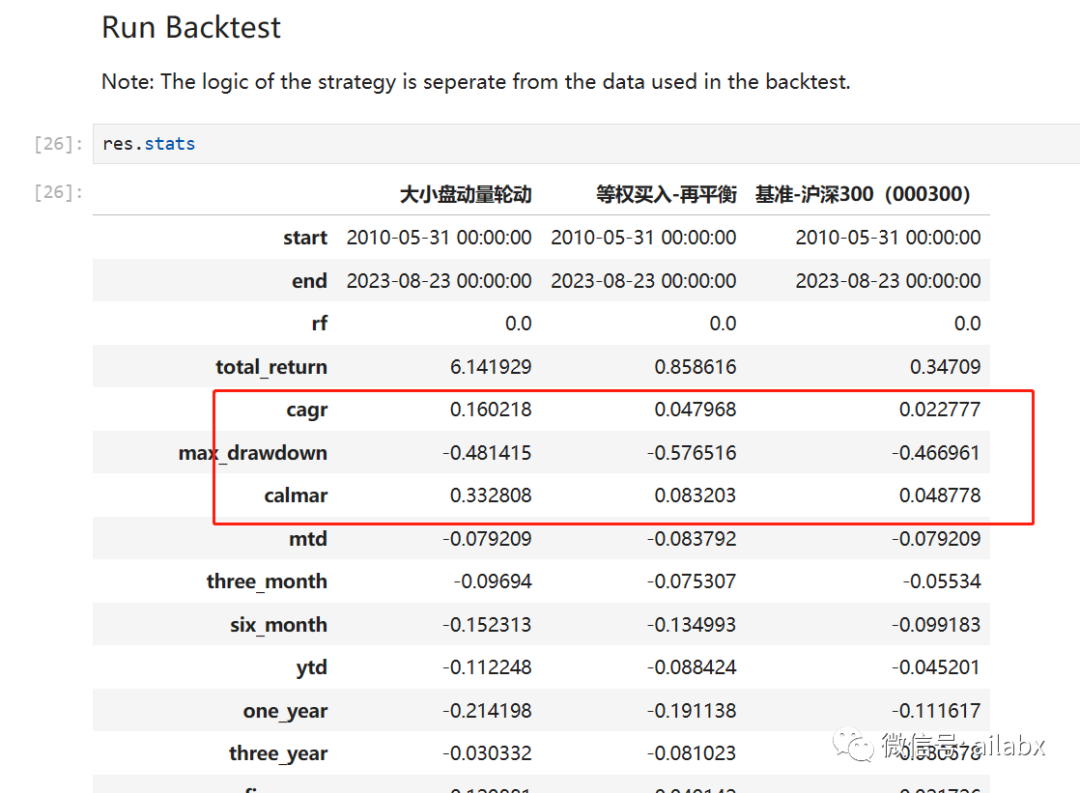The image size is (1080, 793).
Task: Click the 'cagr' row label
Action: 307,410
